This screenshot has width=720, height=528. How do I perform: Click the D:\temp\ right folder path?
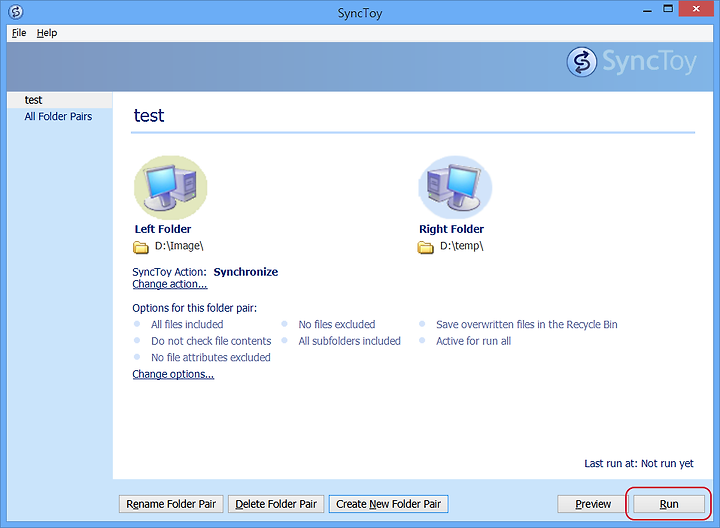point(462,246)
